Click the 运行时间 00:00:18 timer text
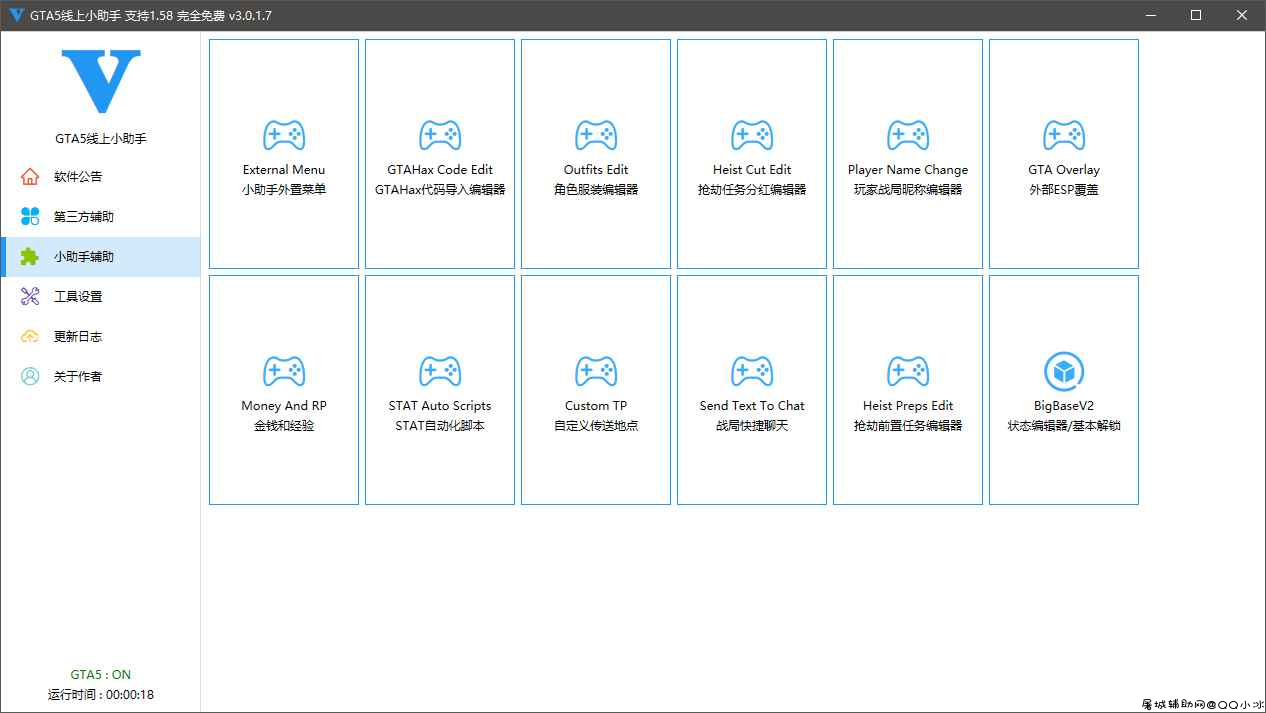 click(100, 694)
